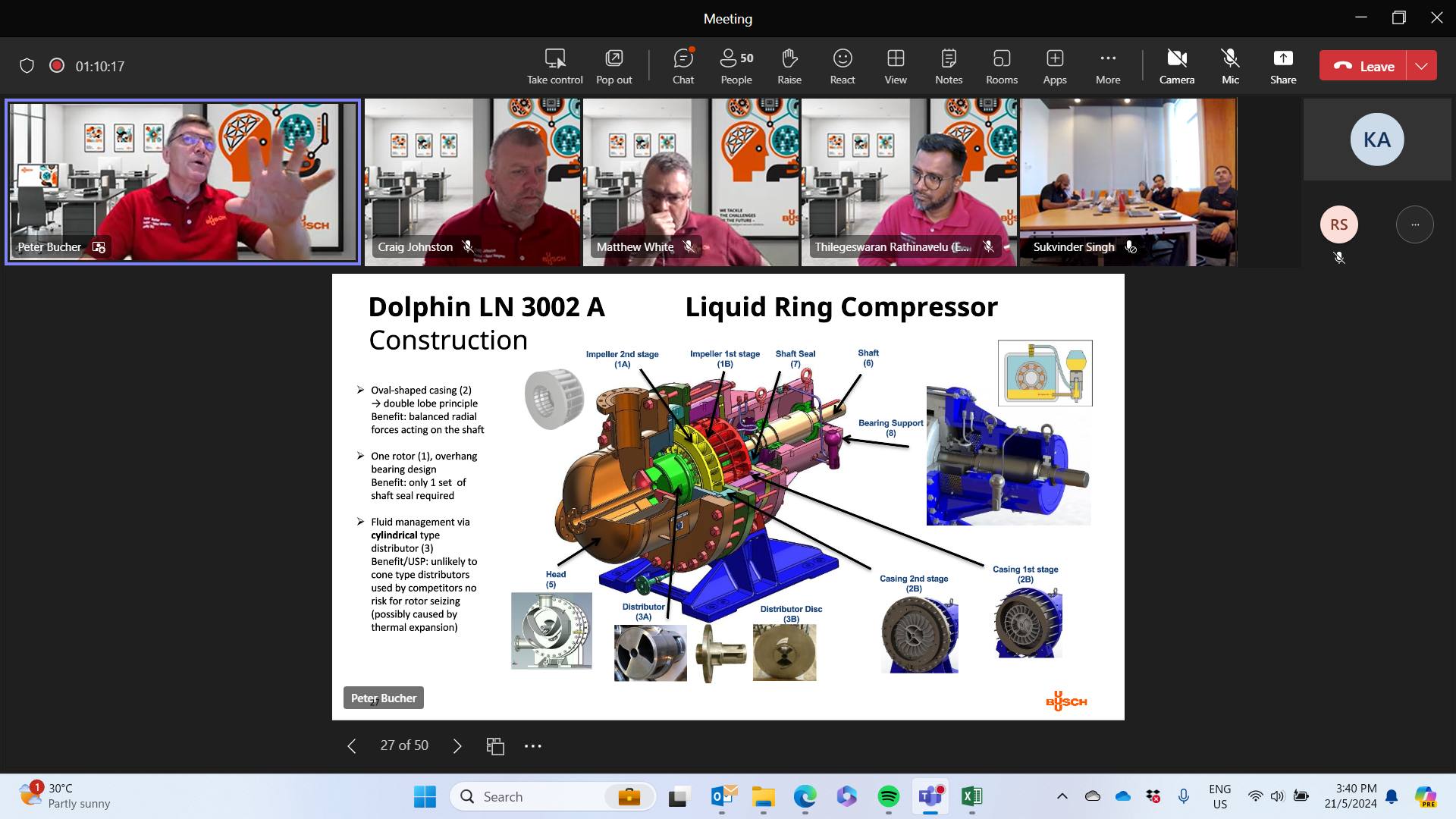
Task: Click the '27 of 50' slide counter
Action: click(404, 745)
